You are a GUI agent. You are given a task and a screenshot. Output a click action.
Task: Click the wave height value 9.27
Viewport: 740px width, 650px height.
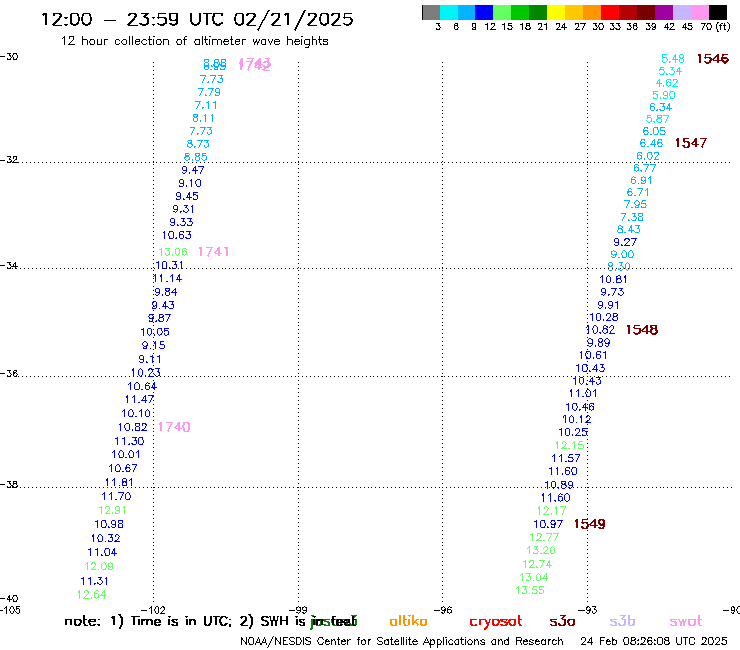(625, 242)
